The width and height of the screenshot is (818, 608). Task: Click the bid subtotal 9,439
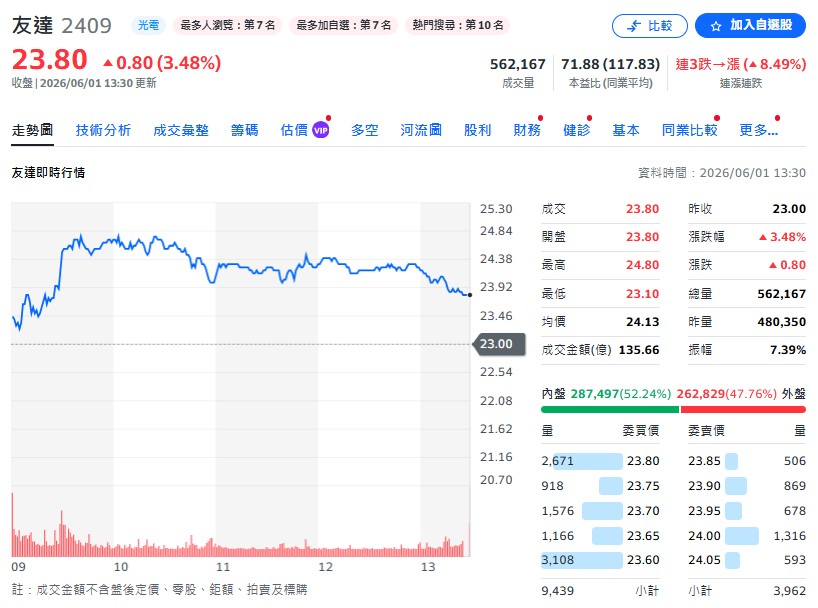[558, 591]
